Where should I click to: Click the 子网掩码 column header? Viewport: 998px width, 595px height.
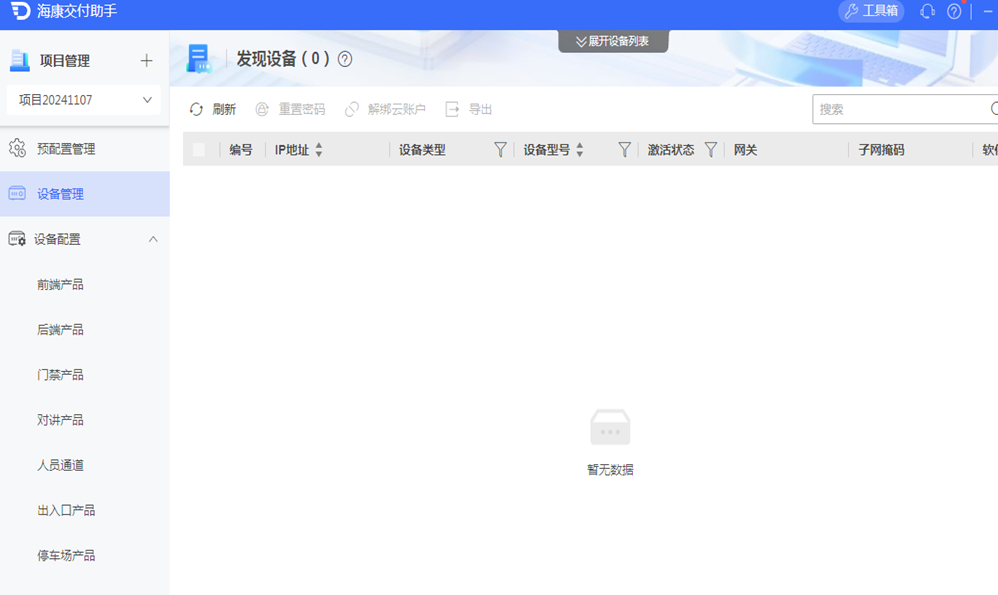pos(881,150)
